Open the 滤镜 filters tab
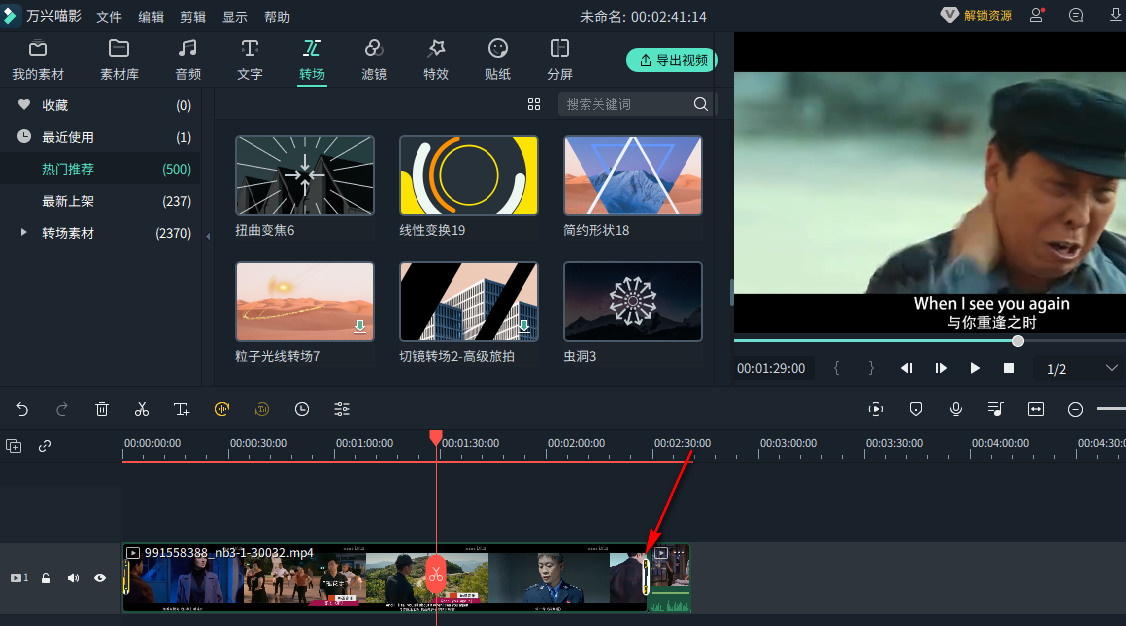 (374, 60)
